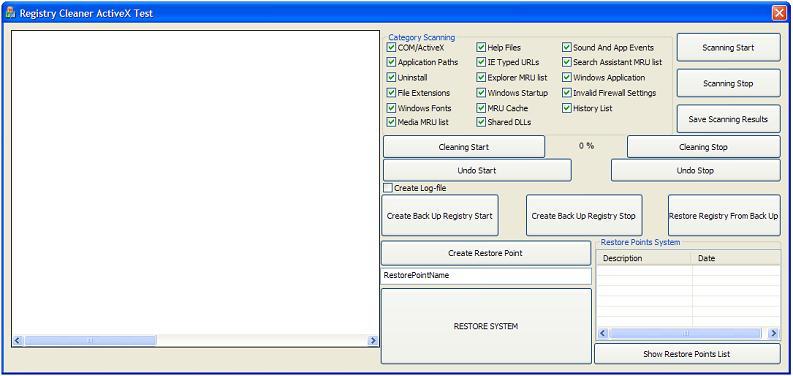The height and width of the screenshot is (376, 793).
Task: Click left arrow of main list scrollbar
Action: (18, 341)
